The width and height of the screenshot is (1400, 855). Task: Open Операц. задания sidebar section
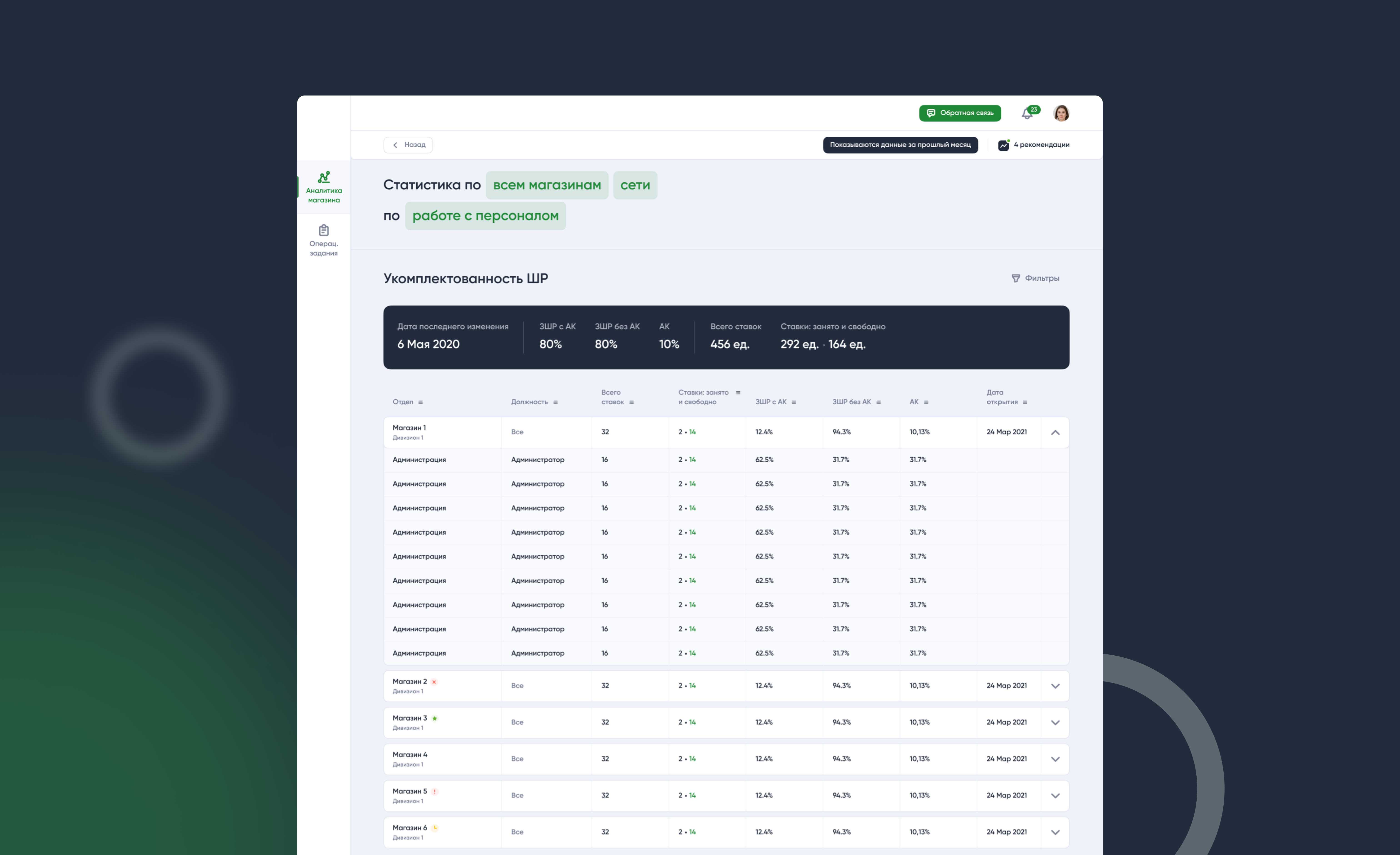[324, 240]
